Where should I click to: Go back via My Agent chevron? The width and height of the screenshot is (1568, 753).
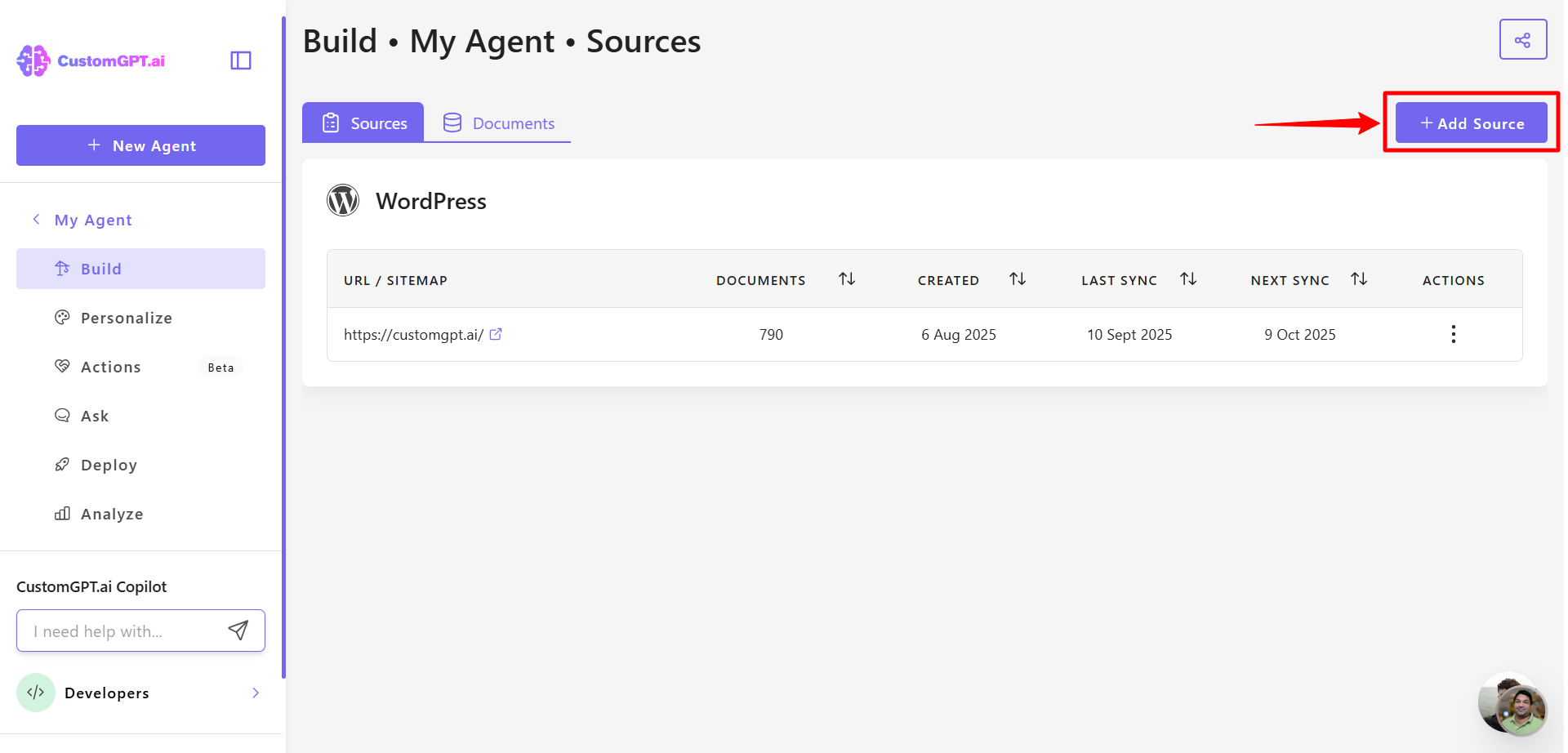36,219
